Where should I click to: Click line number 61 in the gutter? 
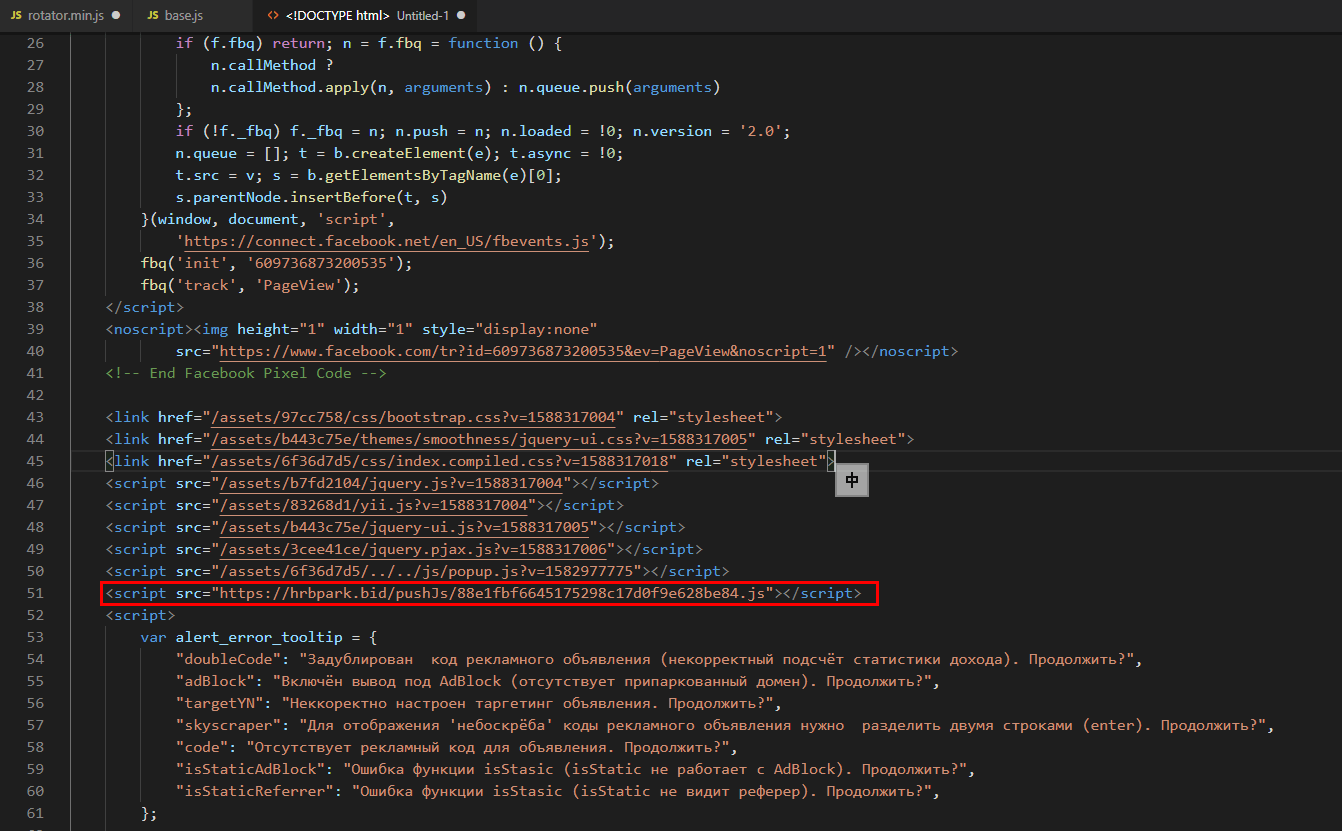(35, 813)
